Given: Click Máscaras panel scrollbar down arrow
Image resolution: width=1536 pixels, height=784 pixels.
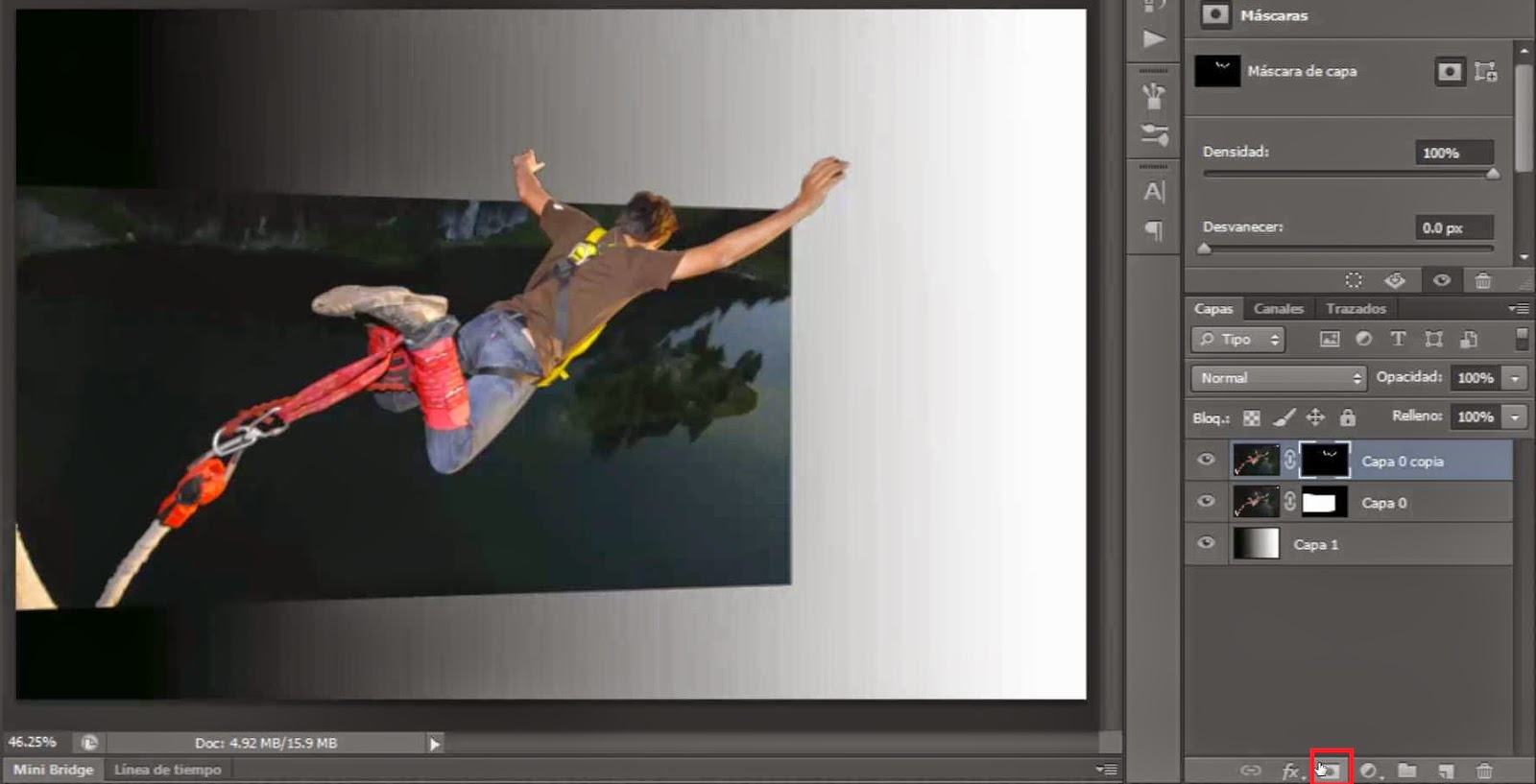Looking at the screenshot, I should (1524, 257).
